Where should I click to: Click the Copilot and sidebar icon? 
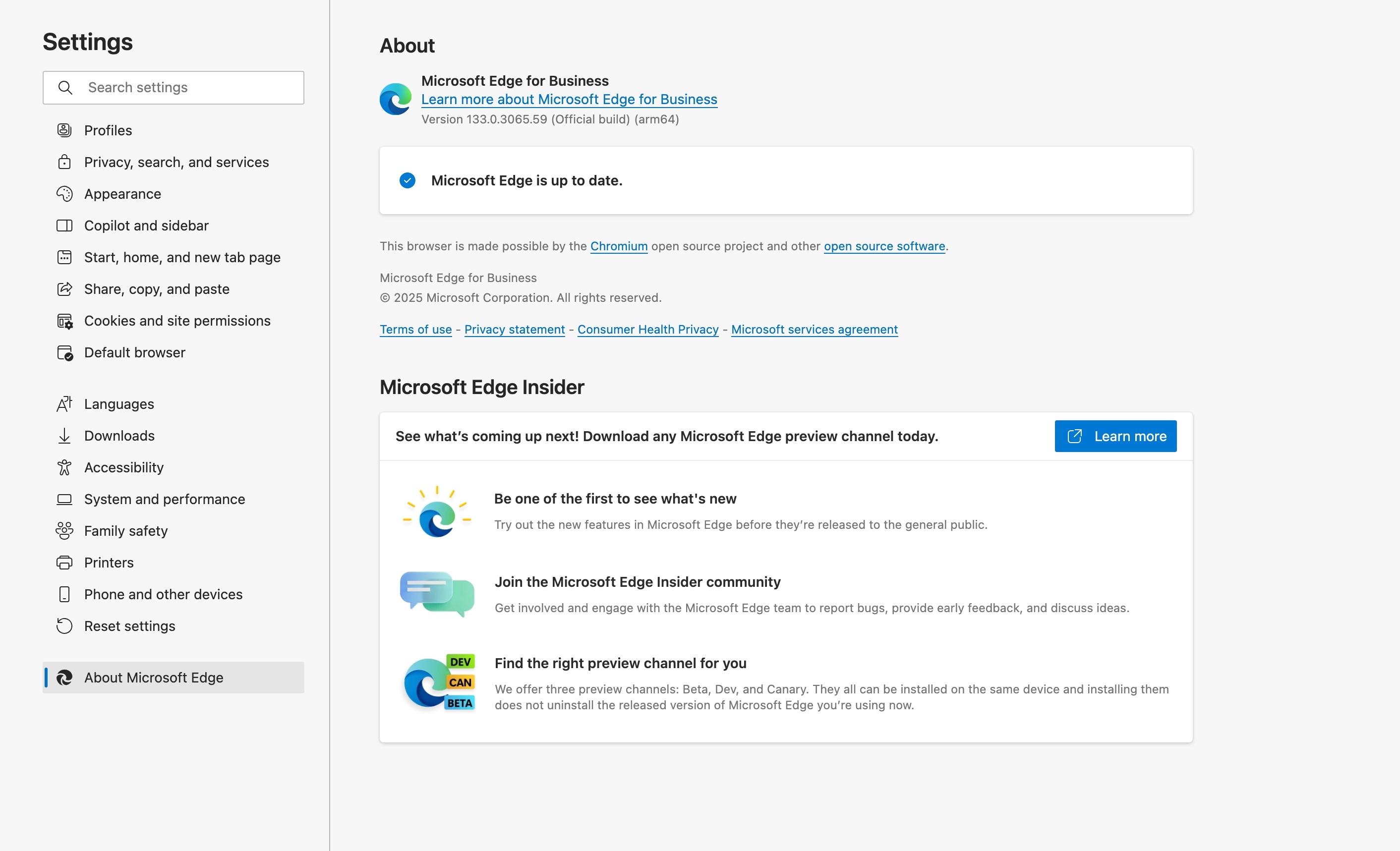(64, 226)
